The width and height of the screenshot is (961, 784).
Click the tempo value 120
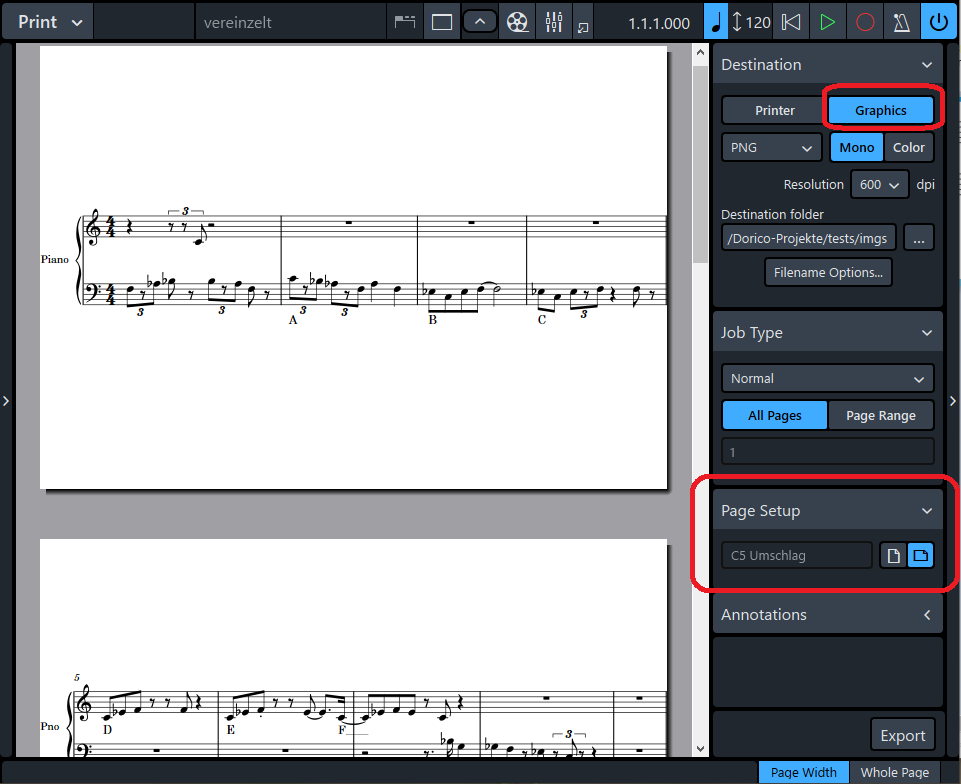pos(758,23)
